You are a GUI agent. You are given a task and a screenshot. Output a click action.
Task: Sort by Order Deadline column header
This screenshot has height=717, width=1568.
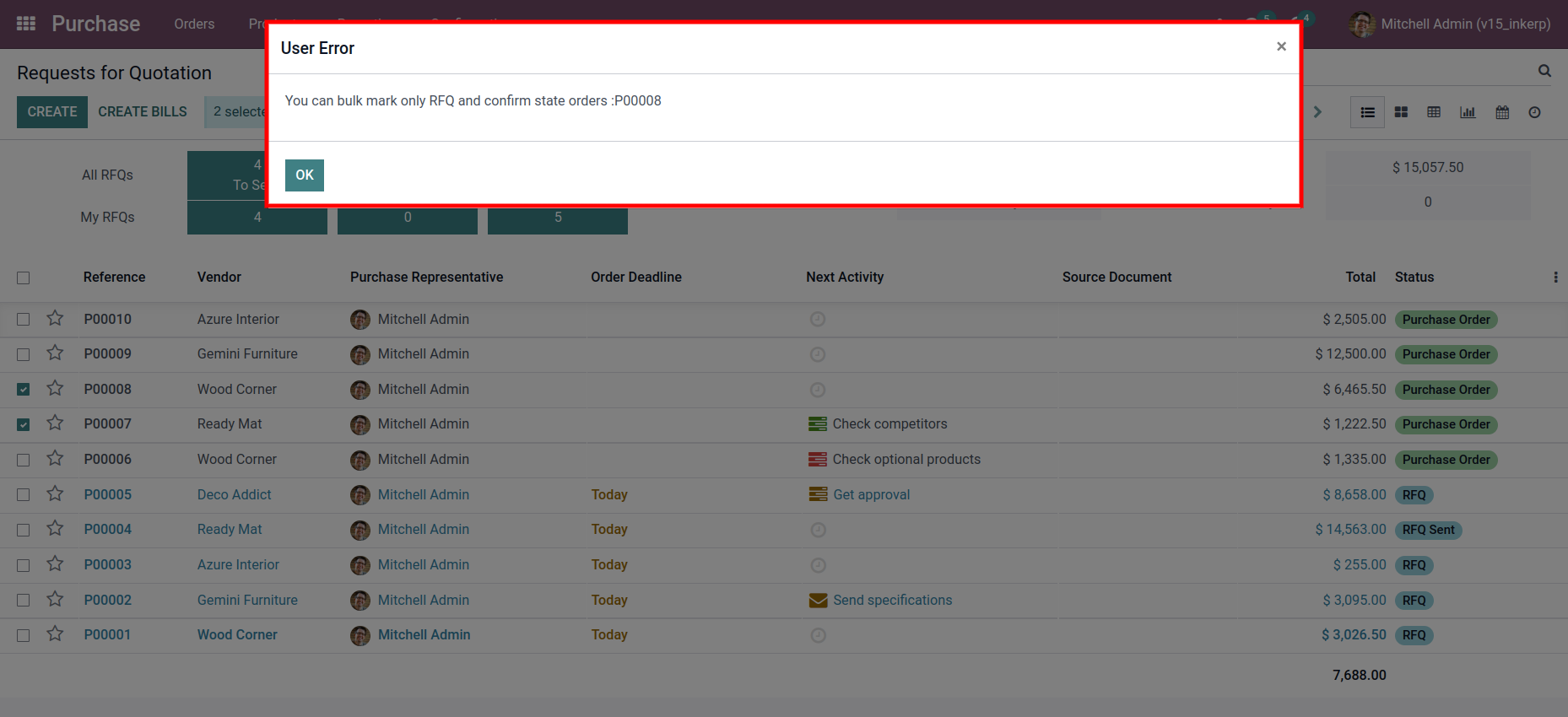636,277
